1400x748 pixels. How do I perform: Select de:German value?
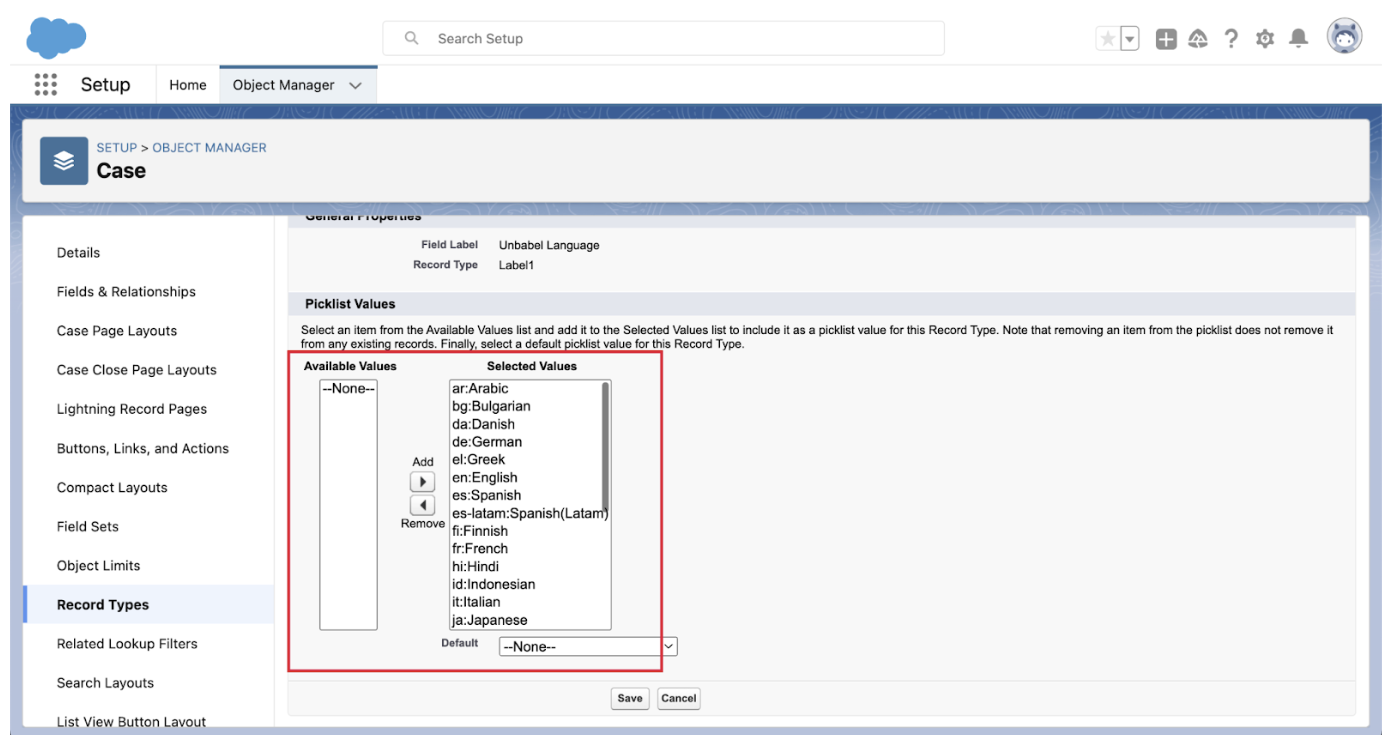tap(487, 442)
